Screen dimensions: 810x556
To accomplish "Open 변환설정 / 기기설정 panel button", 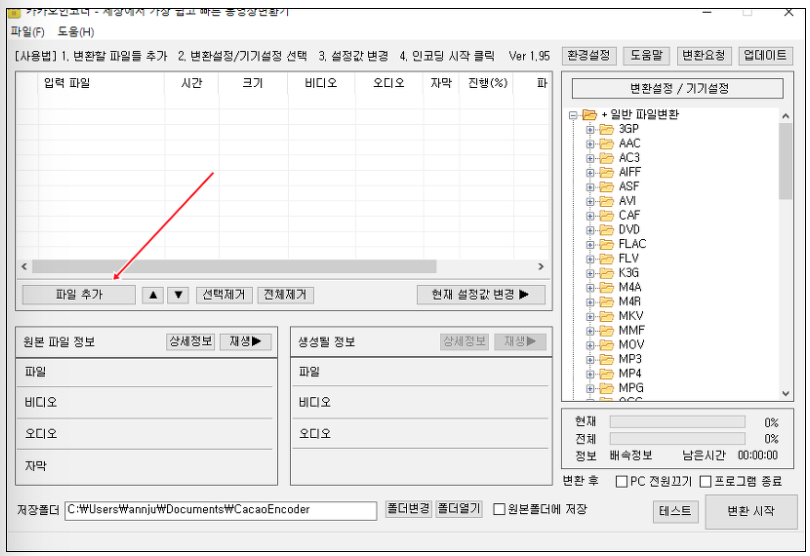I will (x=677, y=88).
